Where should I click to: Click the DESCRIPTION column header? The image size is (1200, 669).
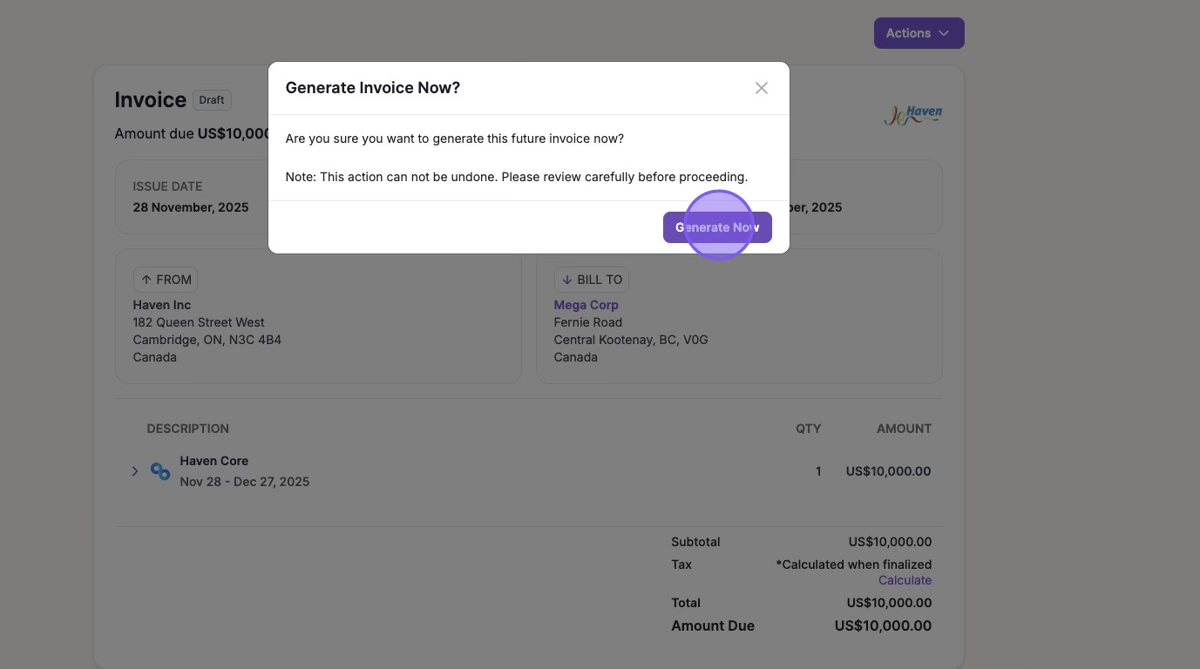pyautogui.click(x=188, y=429)
